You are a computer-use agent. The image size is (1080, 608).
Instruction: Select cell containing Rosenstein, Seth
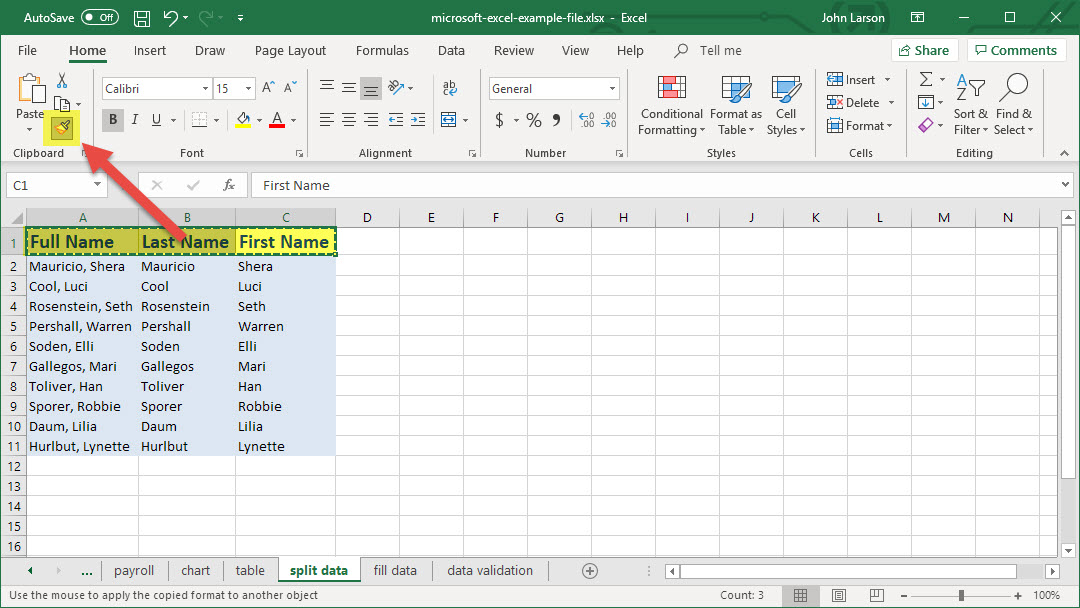point(81,306)
